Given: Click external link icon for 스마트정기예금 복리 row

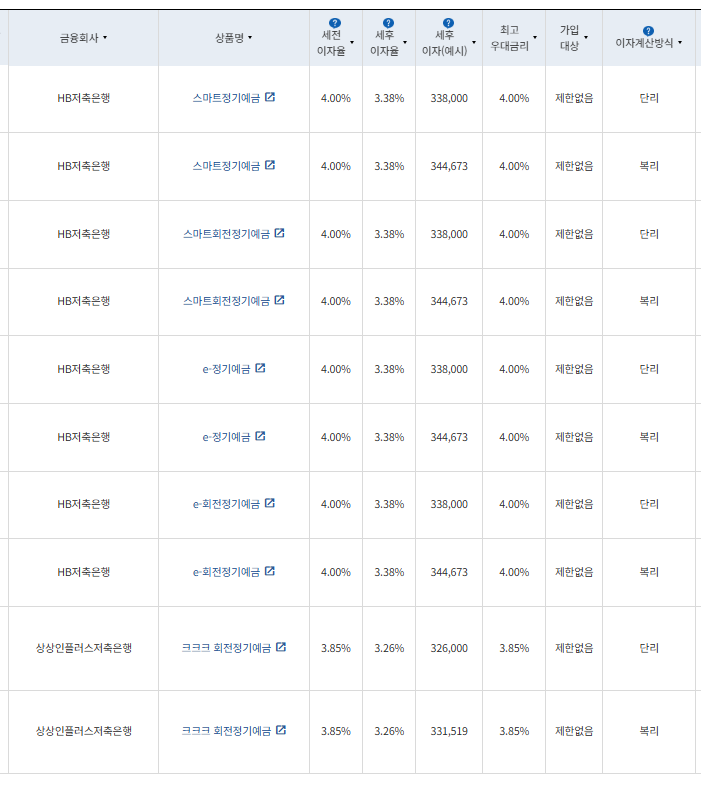Looking at the screenshot, I should click(270, 164).
